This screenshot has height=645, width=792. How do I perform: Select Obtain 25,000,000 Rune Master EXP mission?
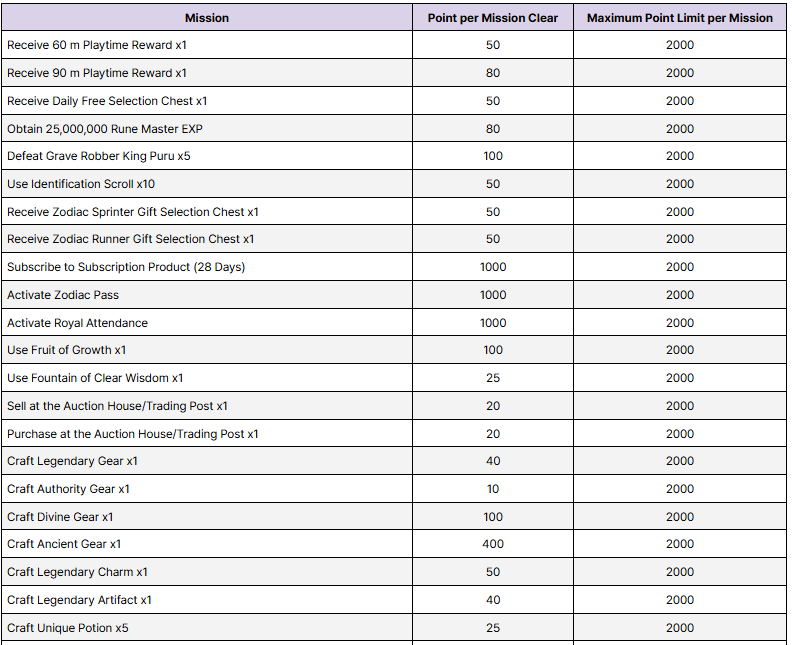[105, 129]
